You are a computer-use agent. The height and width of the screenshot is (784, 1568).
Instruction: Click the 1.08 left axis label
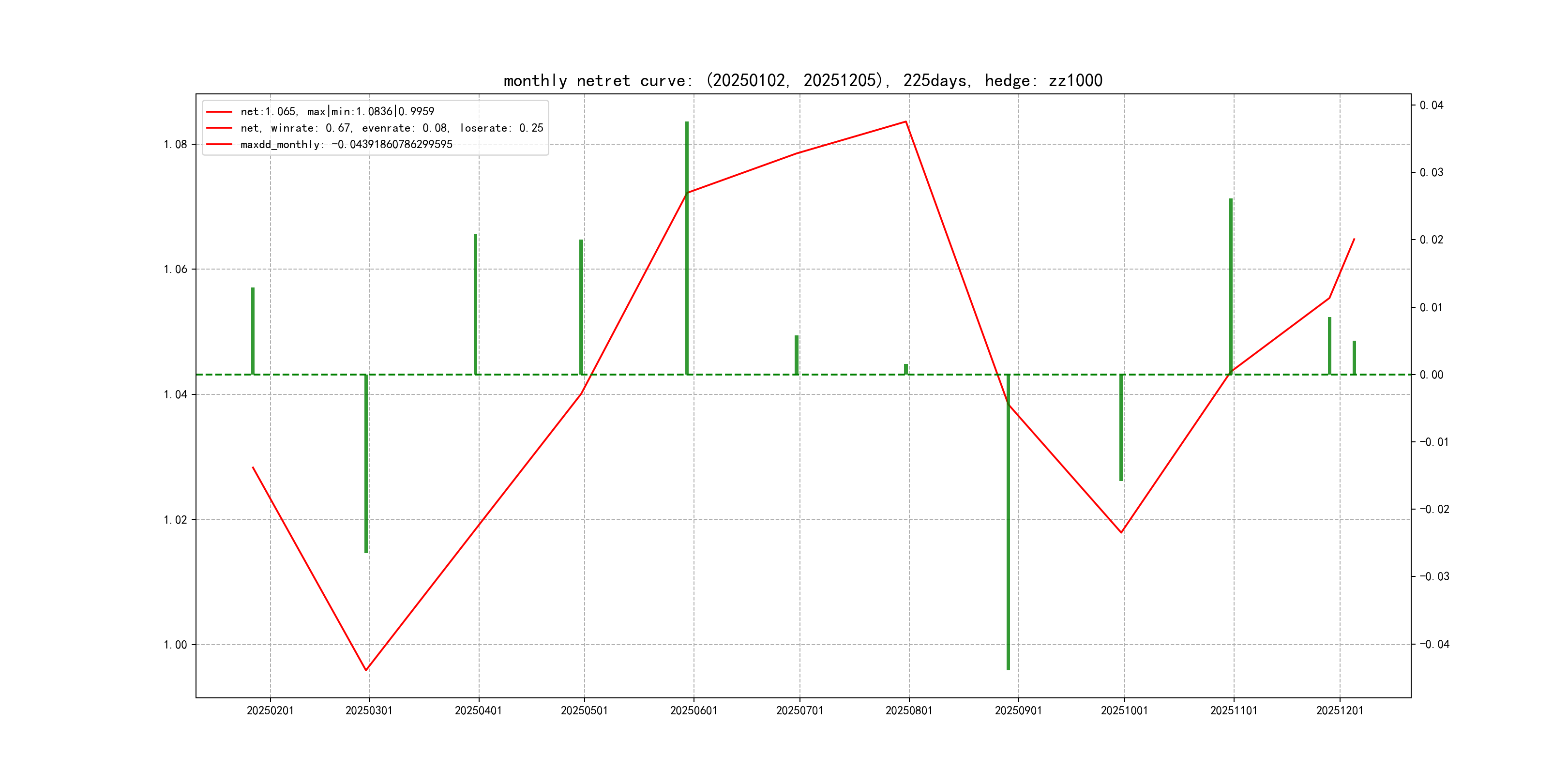point(175,144)
